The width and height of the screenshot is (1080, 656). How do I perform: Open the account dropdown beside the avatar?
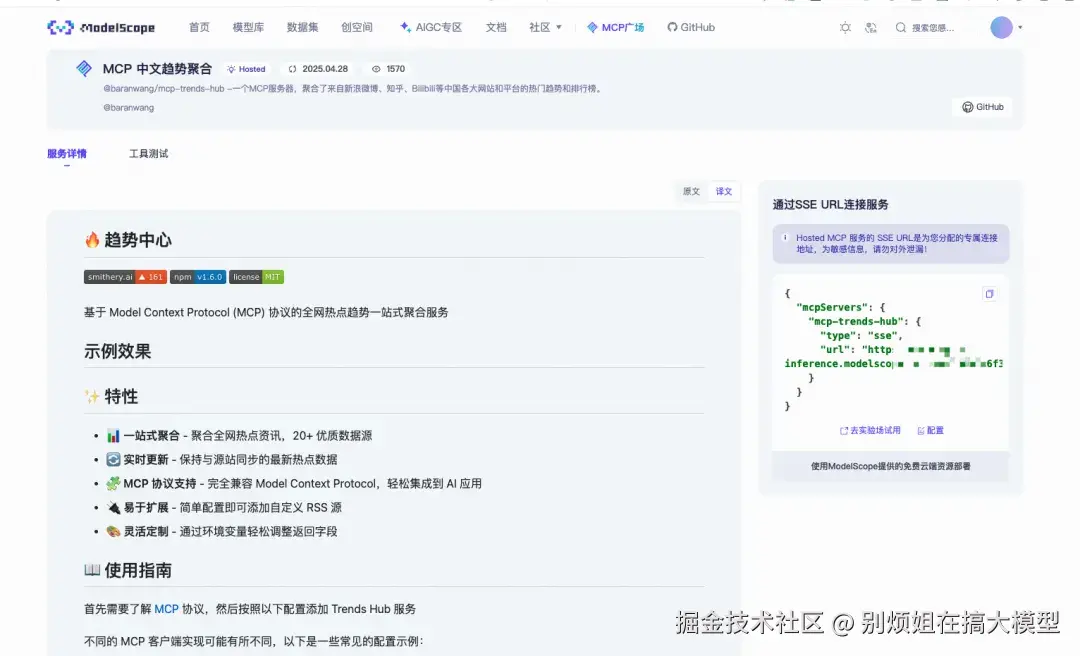[x=1022, y=27]
